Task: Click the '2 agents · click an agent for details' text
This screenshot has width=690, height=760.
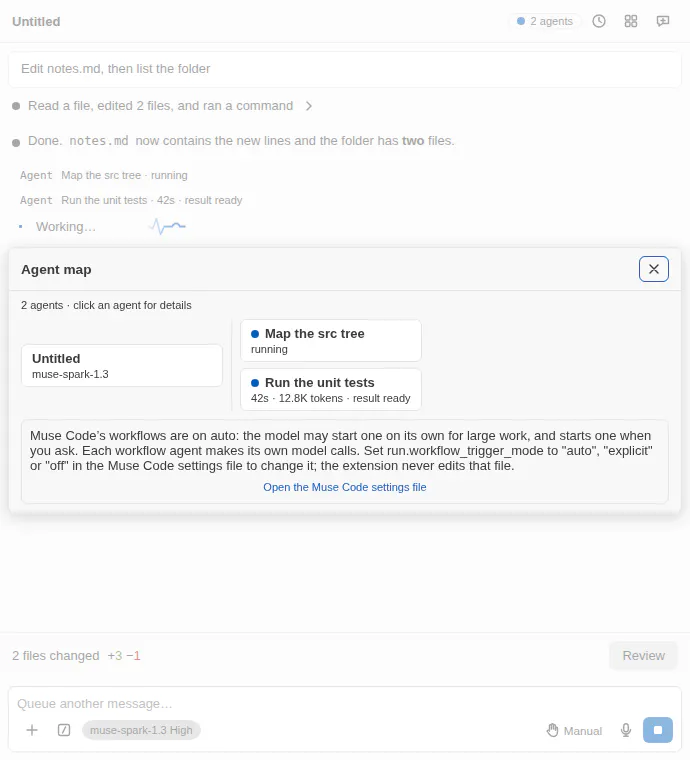Action: (106, 305)
